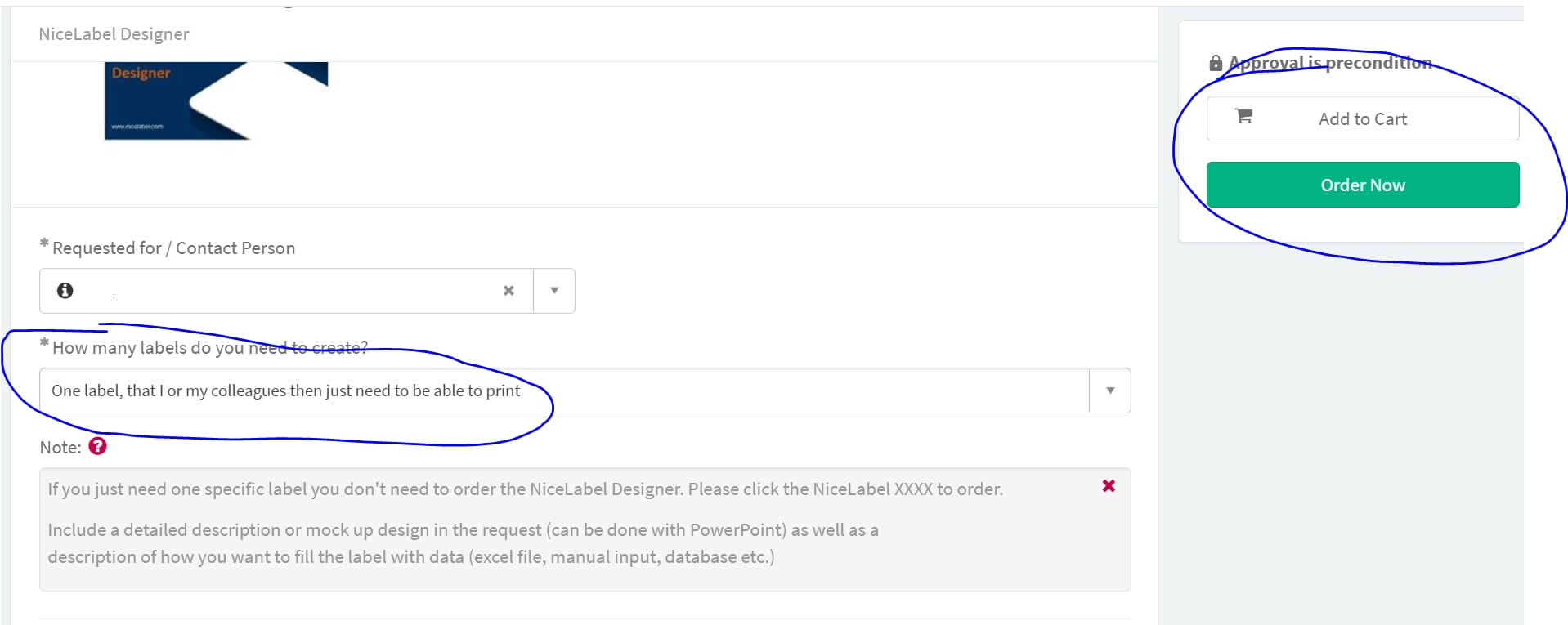The height and width of the screenshot is (625, 1568).
Task: Click the 'Approval is precondition' text
Action: tap(1330, 63)
